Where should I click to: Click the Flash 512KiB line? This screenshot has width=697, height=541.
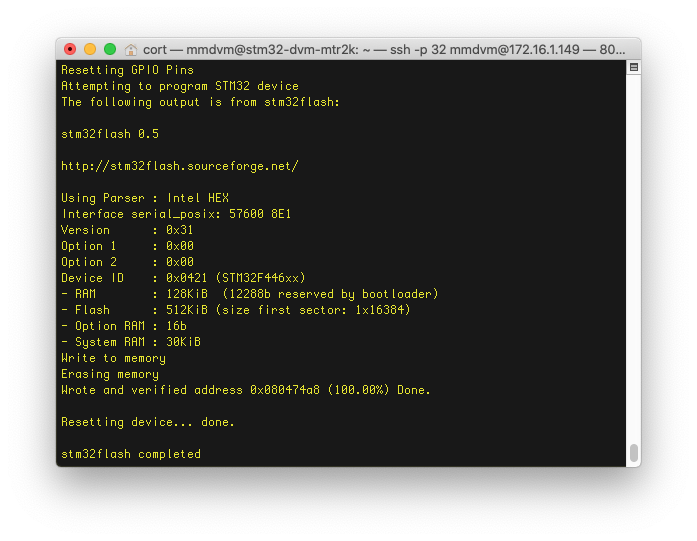236,310
